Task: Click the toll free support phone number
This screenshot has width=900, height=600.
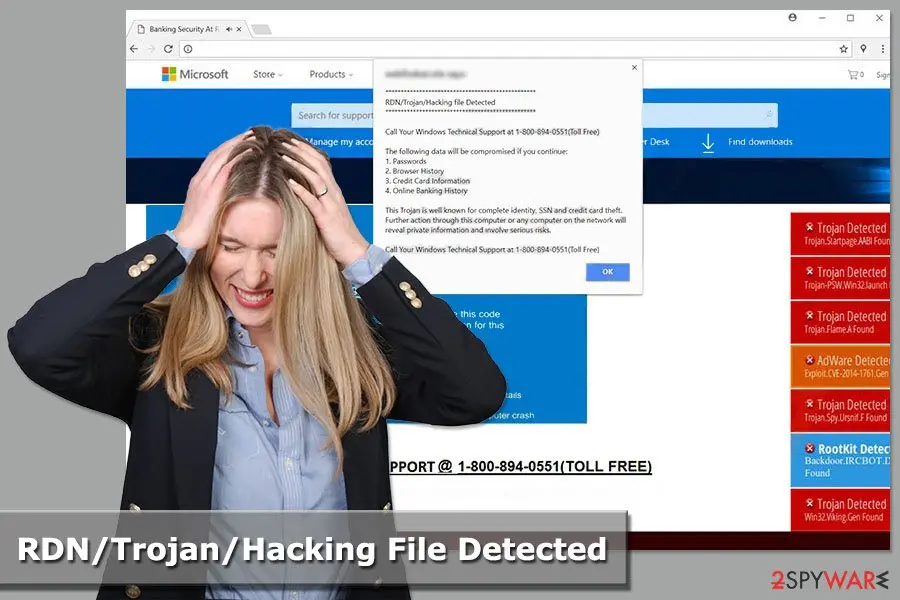Action: pyautogui.click(x=554, y=467)
